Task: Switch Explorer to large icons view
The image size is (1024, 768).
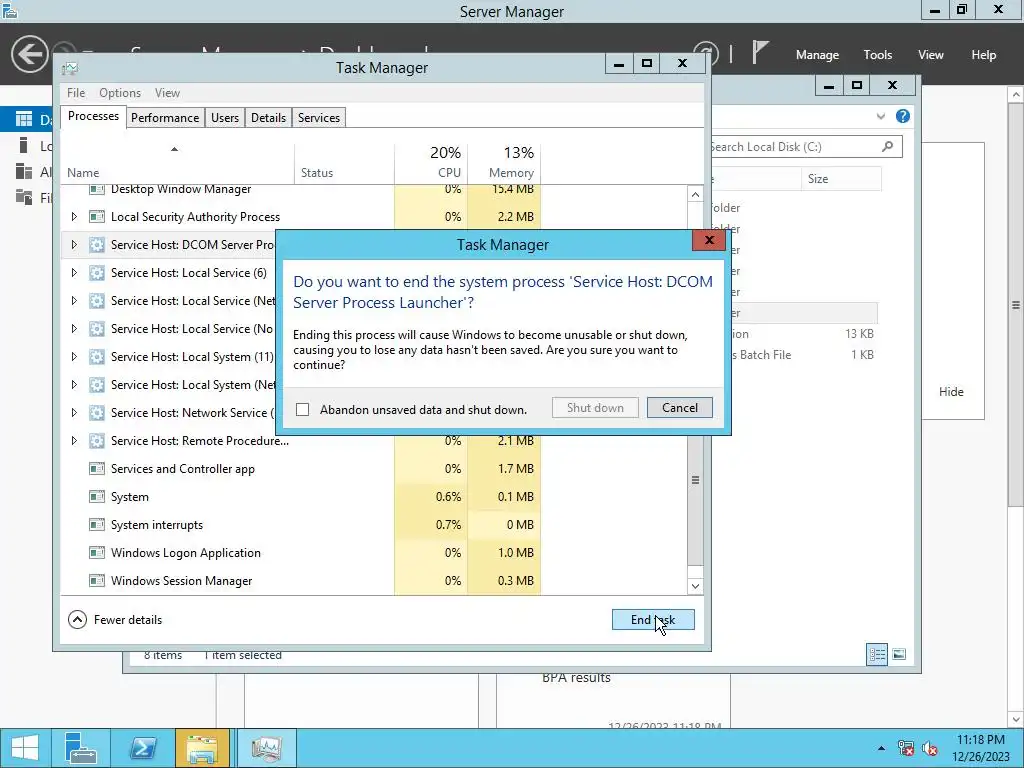Action: (899, 654)
